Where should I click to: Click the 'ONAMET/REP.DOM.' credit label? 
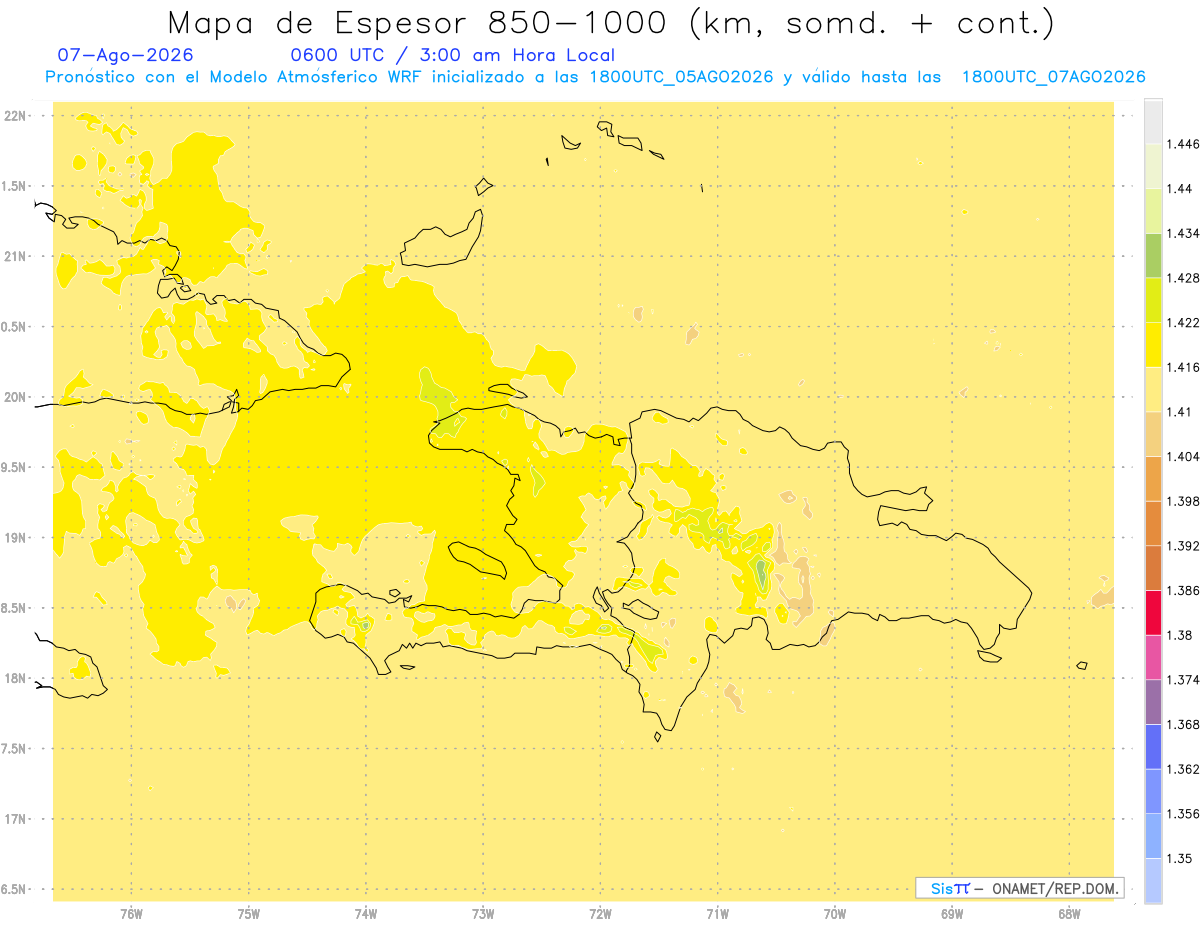1054,888
